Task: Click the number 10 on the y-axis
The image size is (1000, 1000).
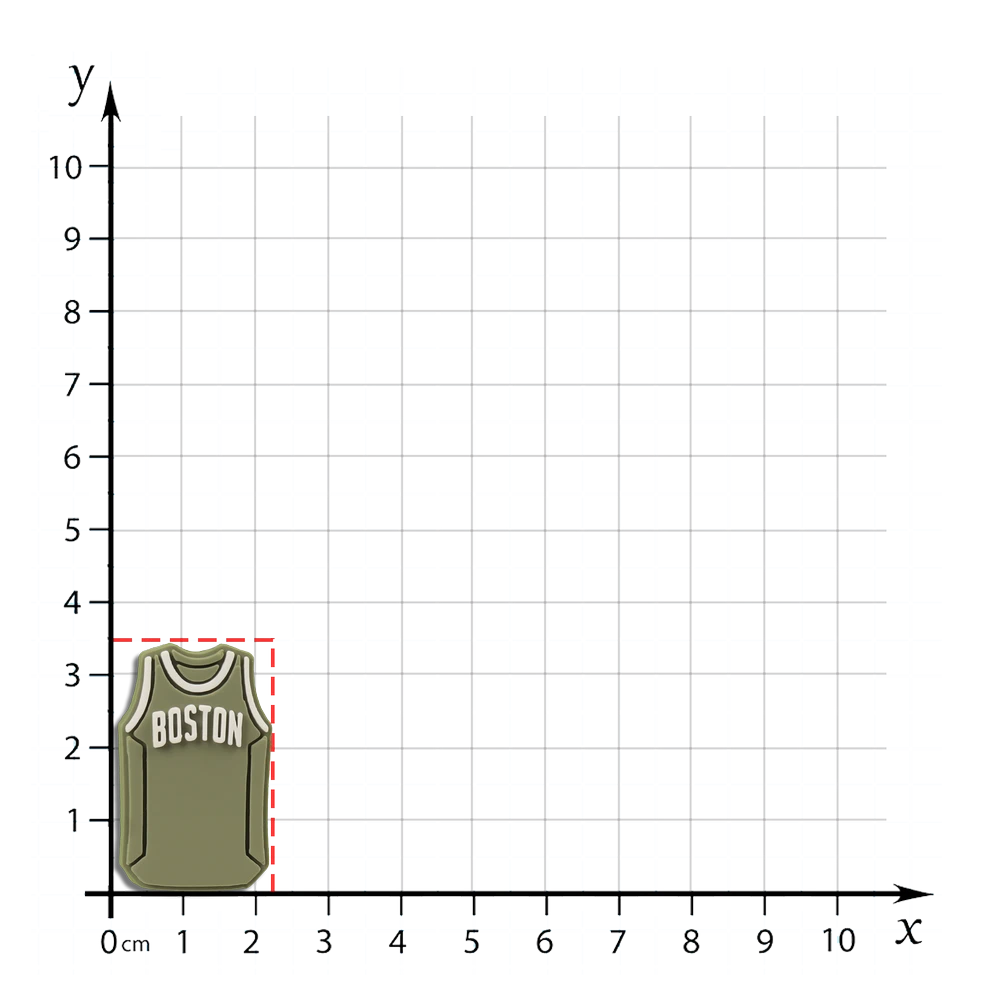Action: click(68, 165)
